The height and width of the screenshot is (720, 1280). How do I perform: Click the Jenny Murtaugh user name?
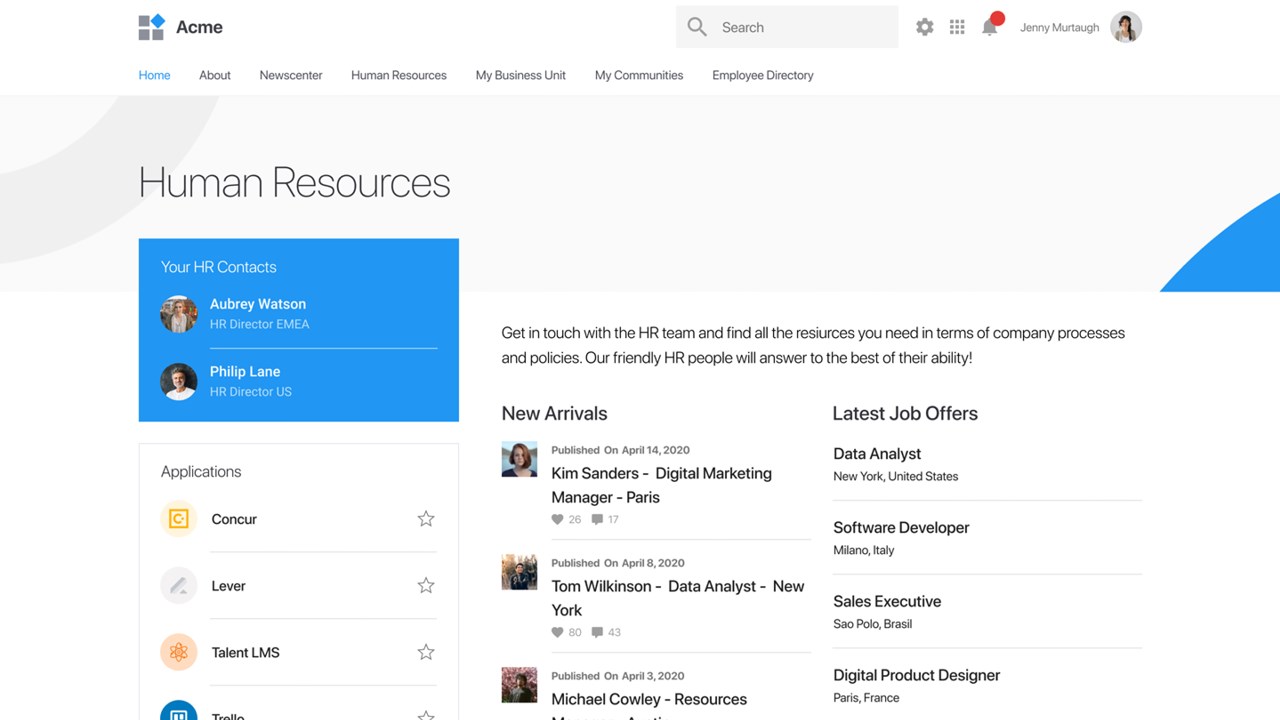1059,28
